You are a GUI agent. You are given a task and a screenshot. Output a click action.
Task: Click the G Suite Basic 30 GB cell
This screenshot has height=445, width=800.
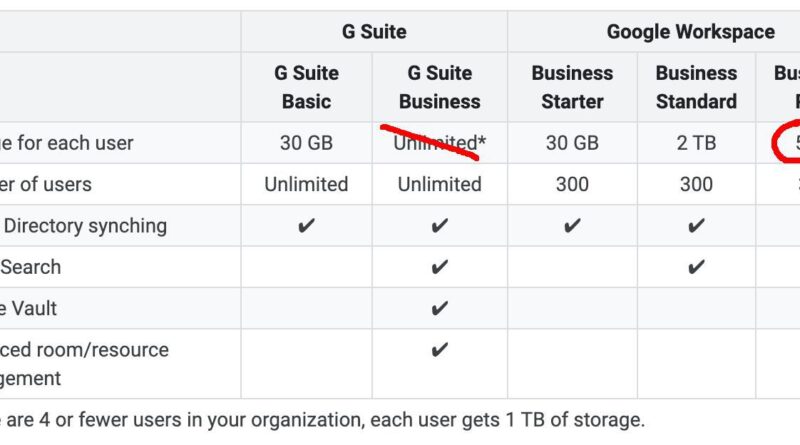coord(306,143)
